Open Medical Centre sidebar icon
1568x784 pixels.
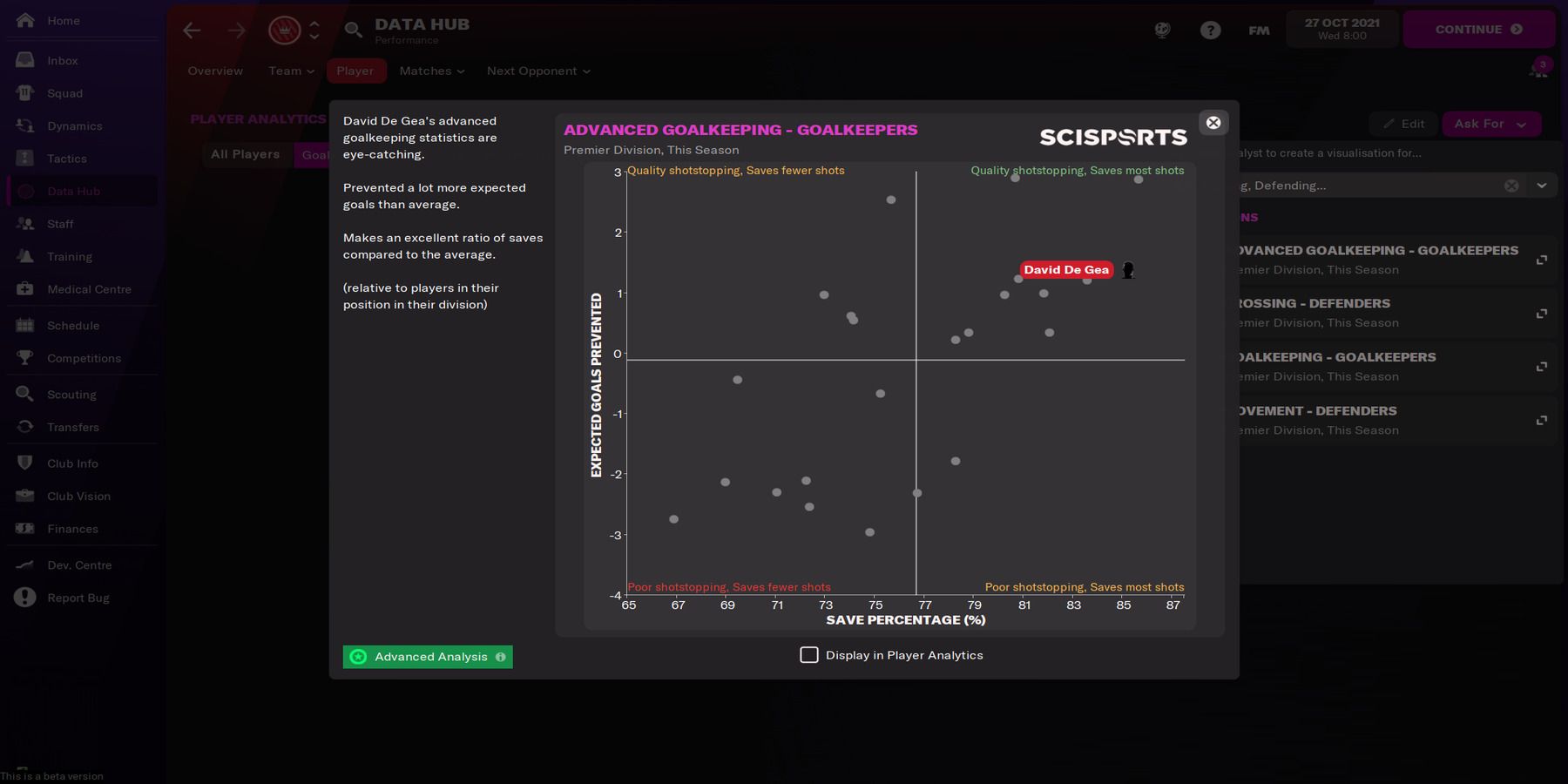click(x=25, y=289)
